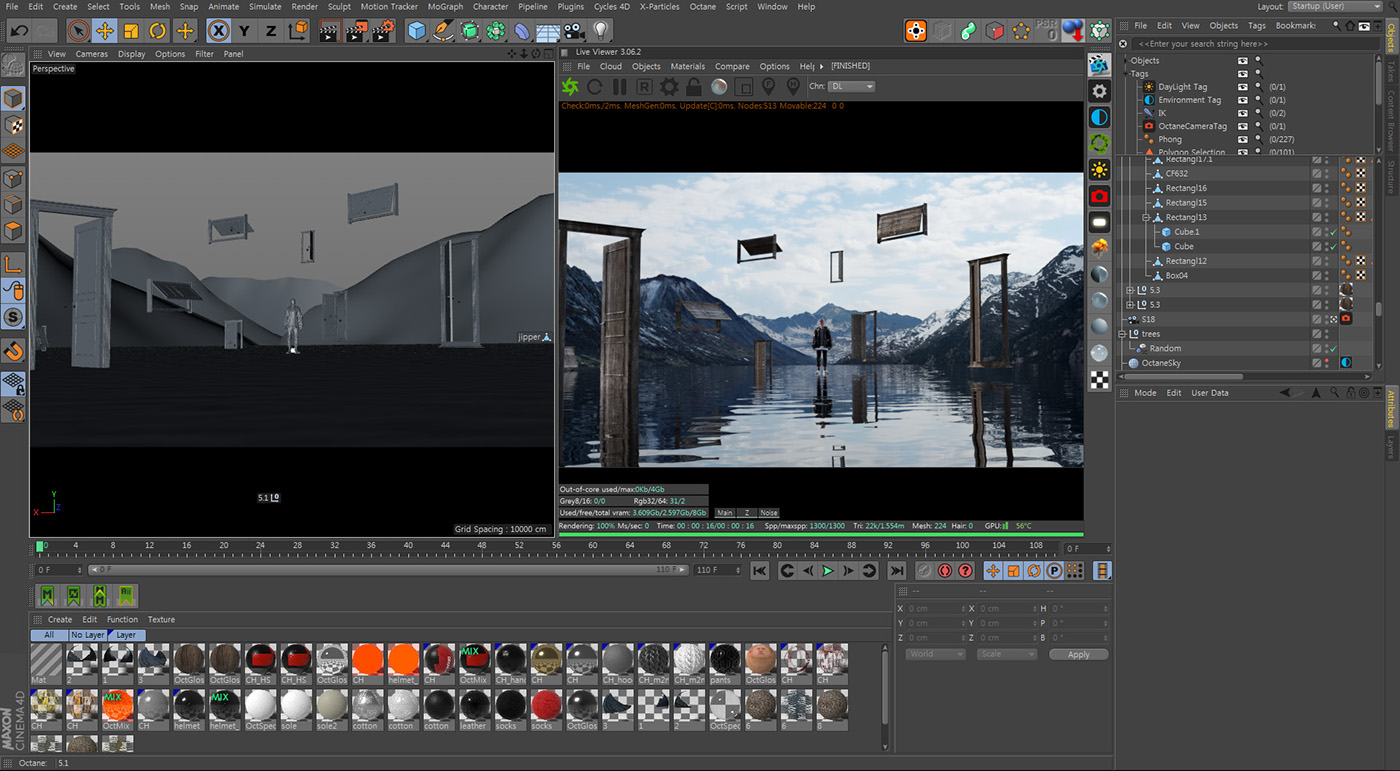Open the MoGraph menu
Image resolution: width=1400 pixels, height=771 pixels.
click(x=445, y=7)
